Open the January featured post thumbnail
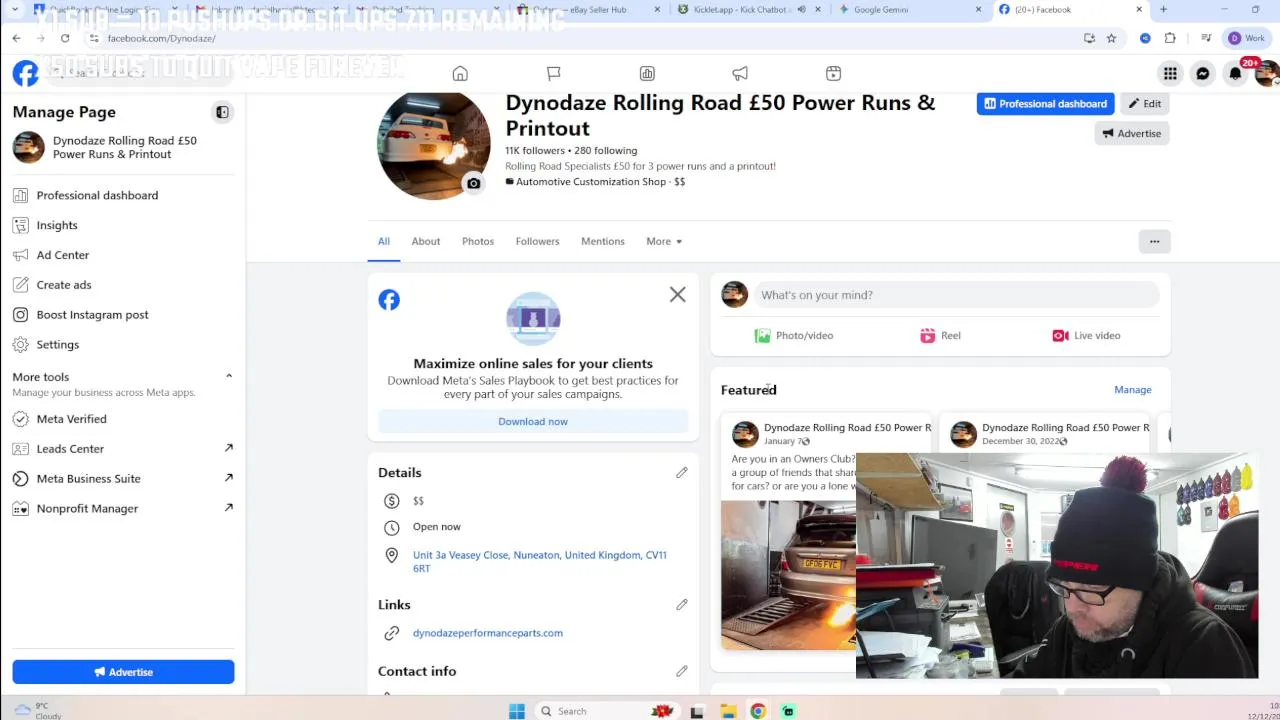The image size is (1280, 720). pos(788,575)
